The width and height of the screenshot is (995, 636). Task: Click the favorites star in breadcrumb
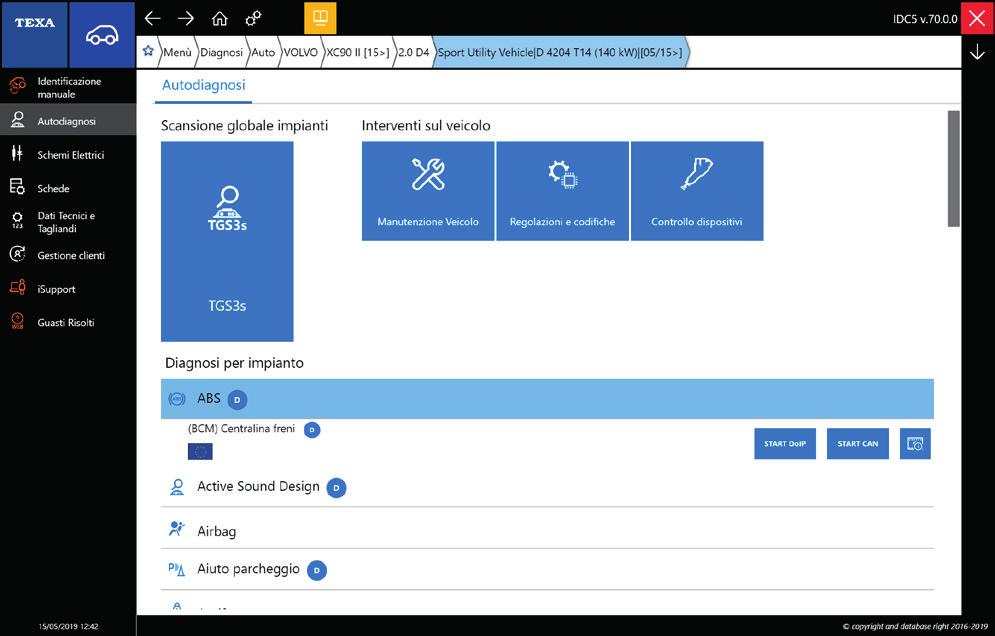(148, 51)
